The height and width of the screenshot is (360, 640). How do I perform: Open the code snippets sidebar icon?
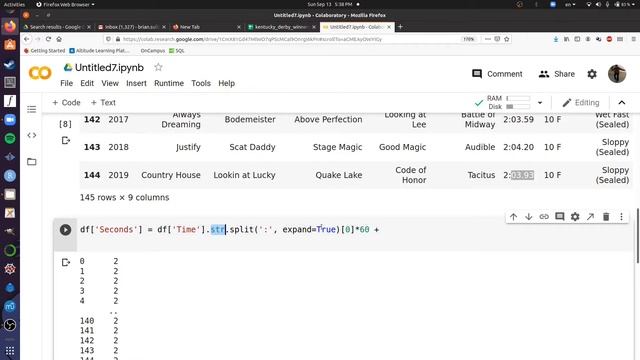pos(31,135)
